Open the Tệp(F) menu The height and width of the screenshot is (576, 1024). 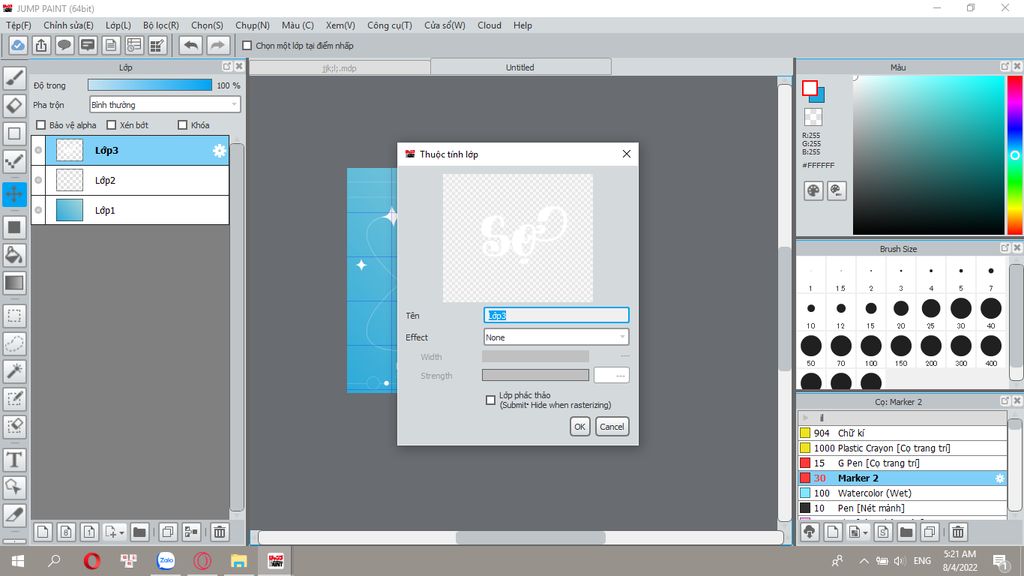[x=18, y=25]
